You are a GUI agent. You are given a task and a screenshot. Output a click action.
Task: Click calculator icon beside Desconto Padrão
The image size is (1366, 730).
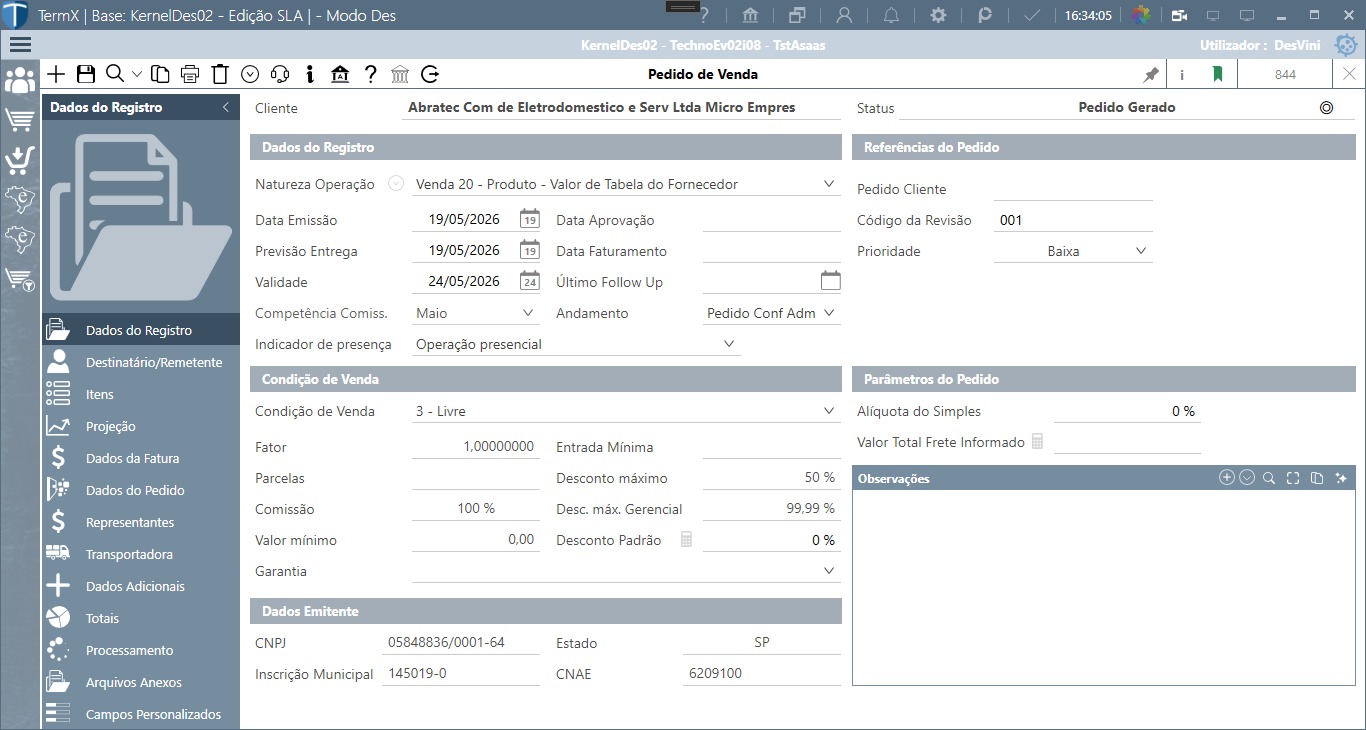[686, 540]
